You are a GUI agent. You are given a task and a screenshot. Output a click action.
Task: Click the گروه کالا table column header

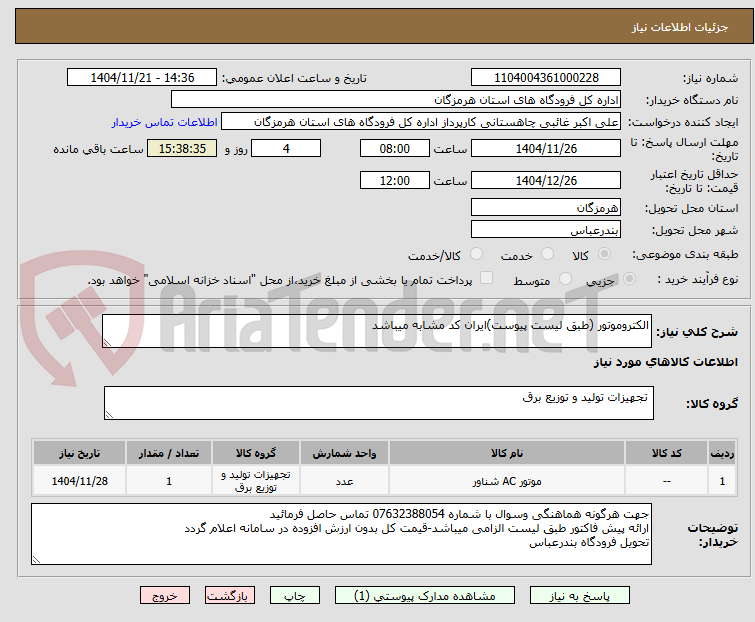point(256,453)
